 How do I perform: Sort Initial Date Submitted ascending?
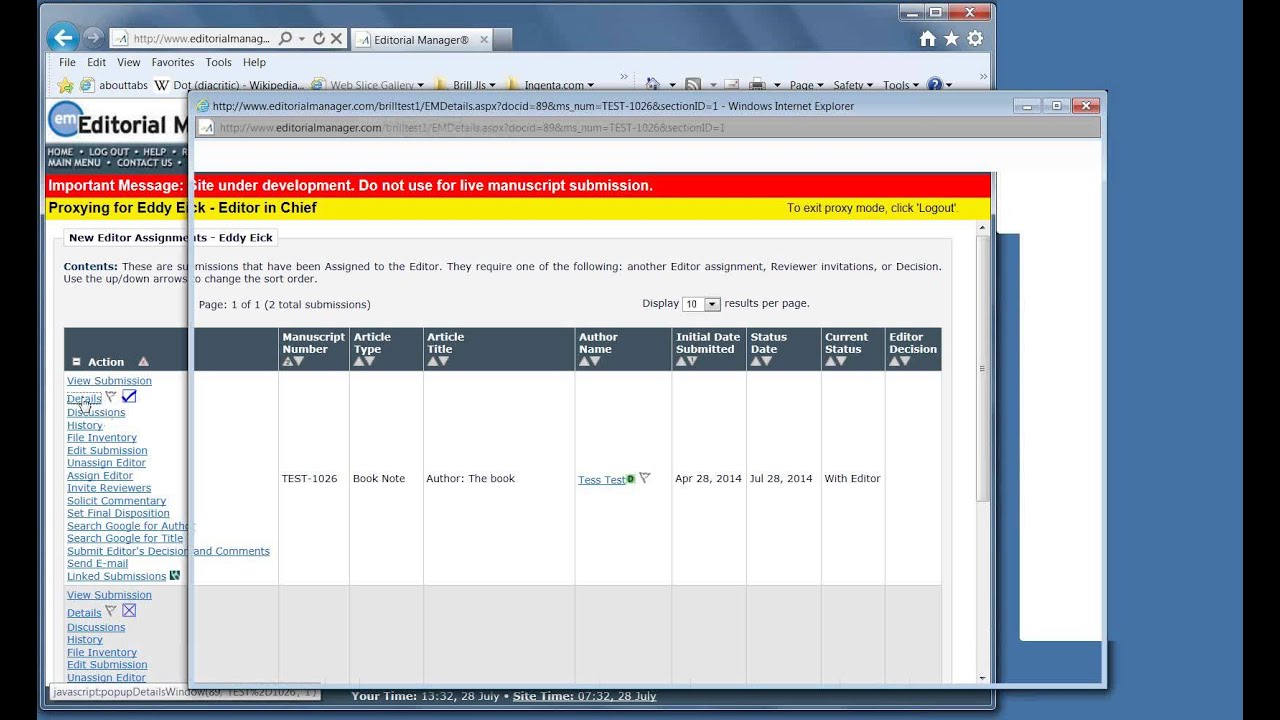pyautogui.click(x=681, y=362)
